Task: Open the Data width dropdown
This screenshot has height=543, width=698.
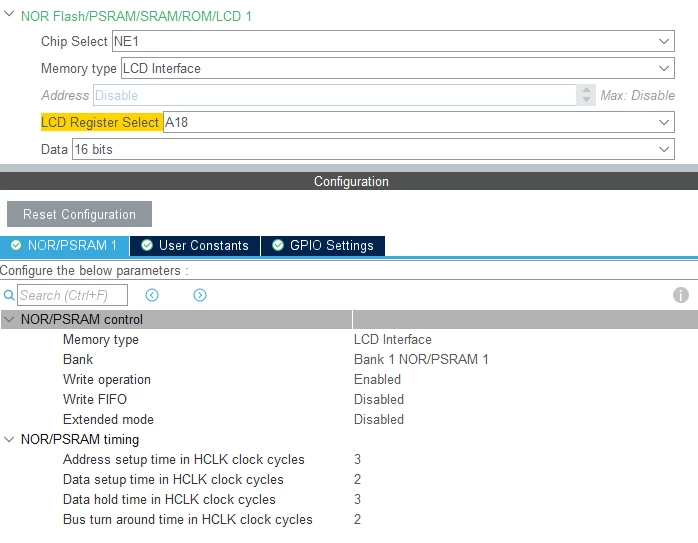Action: pyautogui.click(x=373, y=149)
